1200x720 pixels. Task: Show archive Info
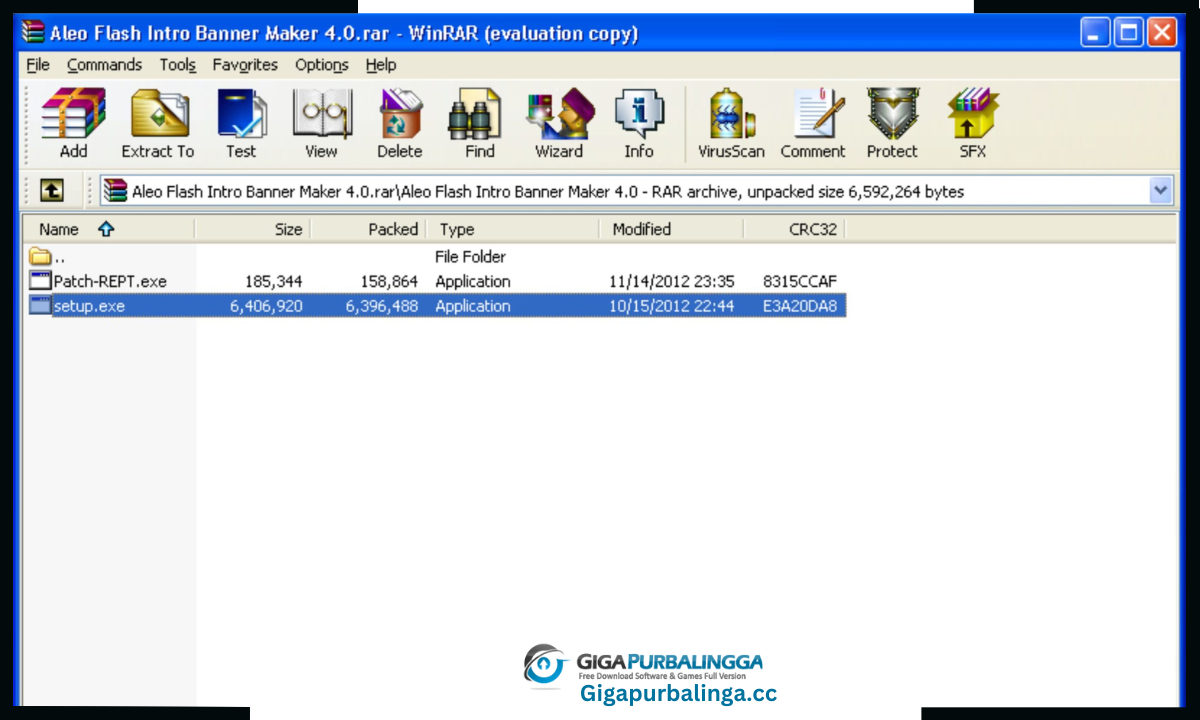tap(639, 123)
